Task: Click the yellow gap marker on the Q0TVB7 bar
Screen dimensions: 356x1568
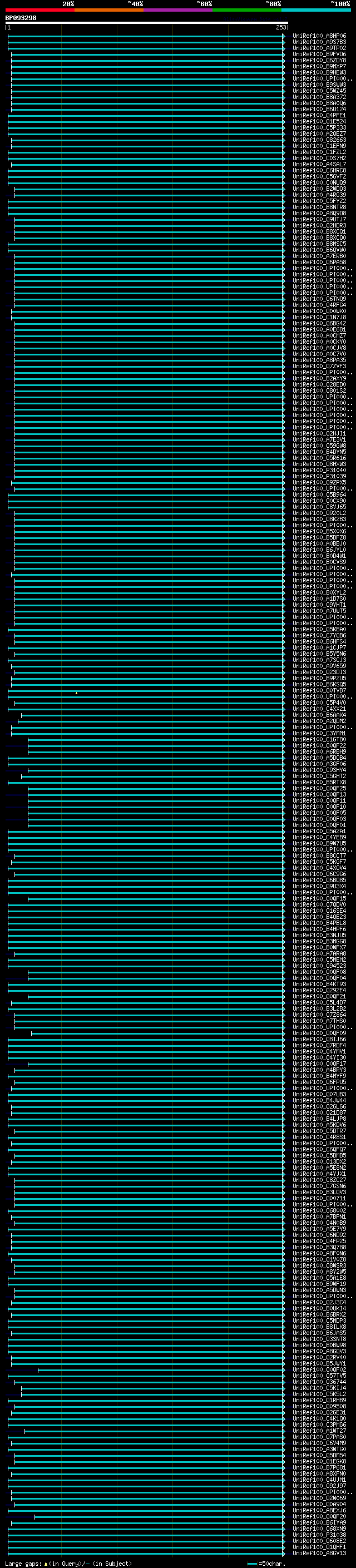Action: click(x=76, y=693)
